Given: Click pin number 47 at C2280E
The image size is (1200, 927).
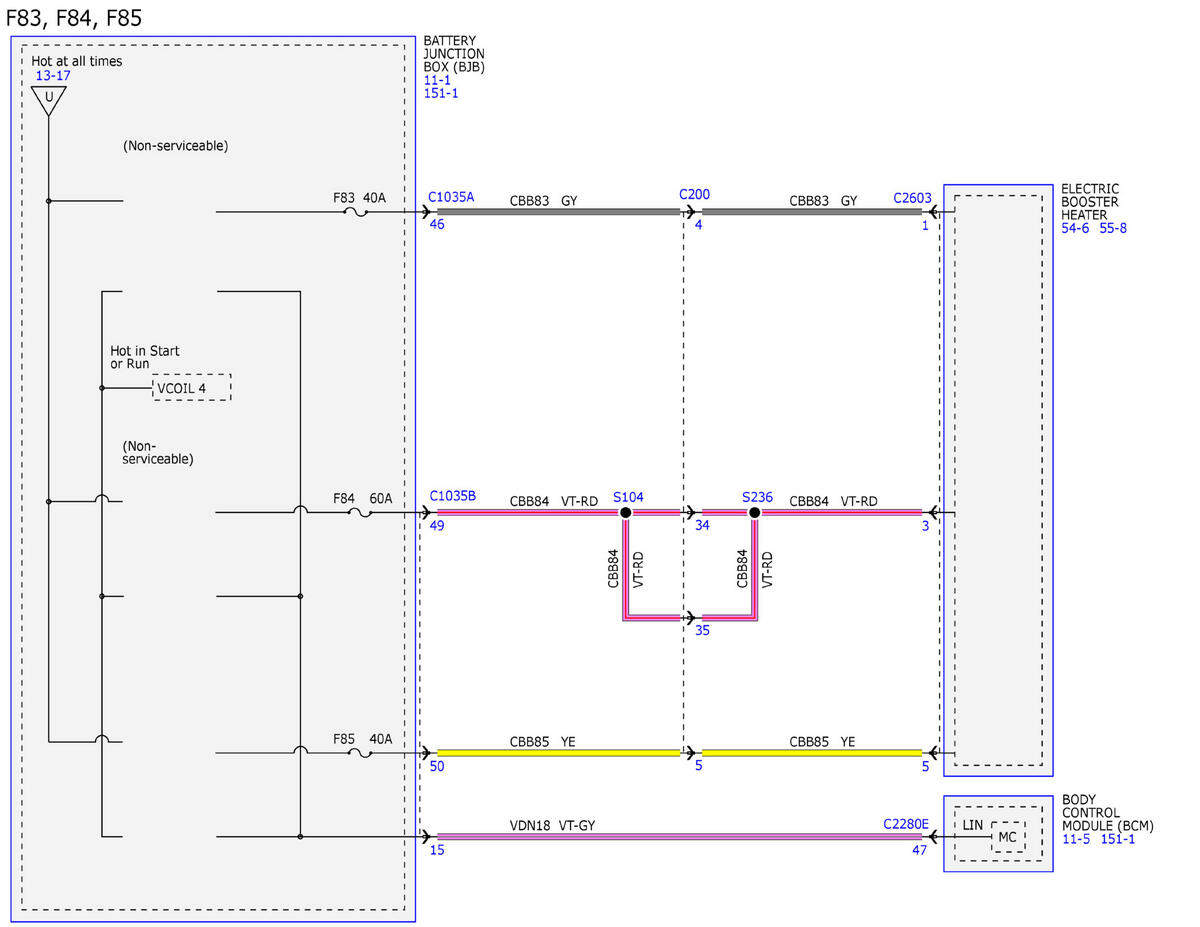Looking at the screenshot, I should 921,851.
